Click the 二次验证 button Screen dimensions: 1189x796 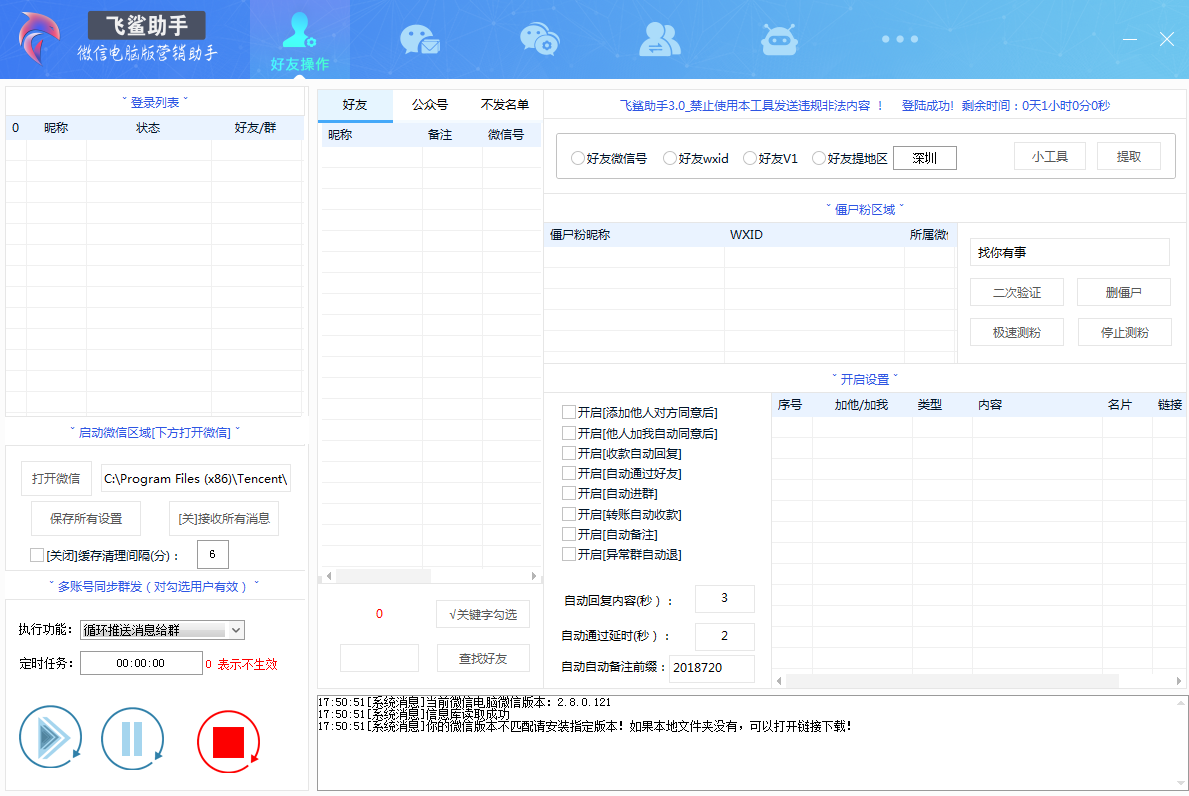(1017, 292)
